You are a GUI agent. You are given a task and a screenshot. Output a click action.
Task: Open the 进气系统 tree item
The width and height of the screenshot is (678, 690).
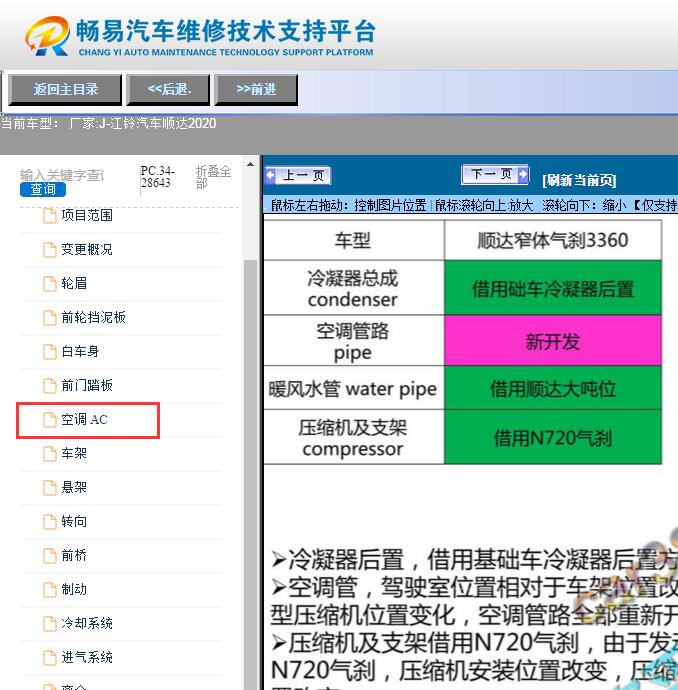(x=87, y=657)
